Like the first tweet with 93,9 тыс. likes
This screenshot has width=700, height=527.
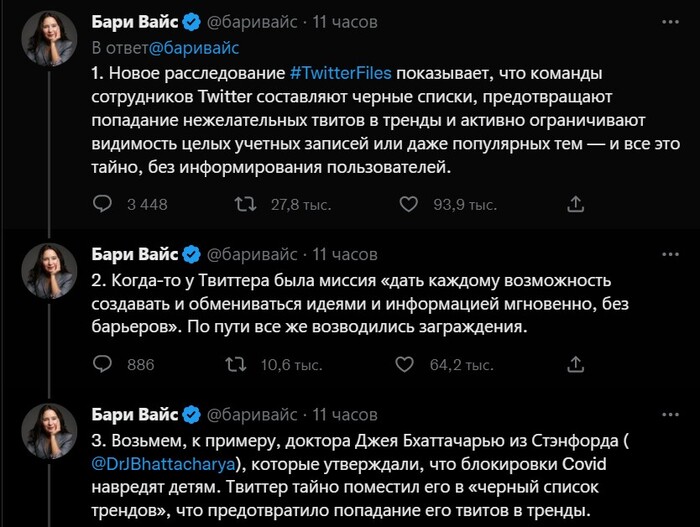coord(408,204)
